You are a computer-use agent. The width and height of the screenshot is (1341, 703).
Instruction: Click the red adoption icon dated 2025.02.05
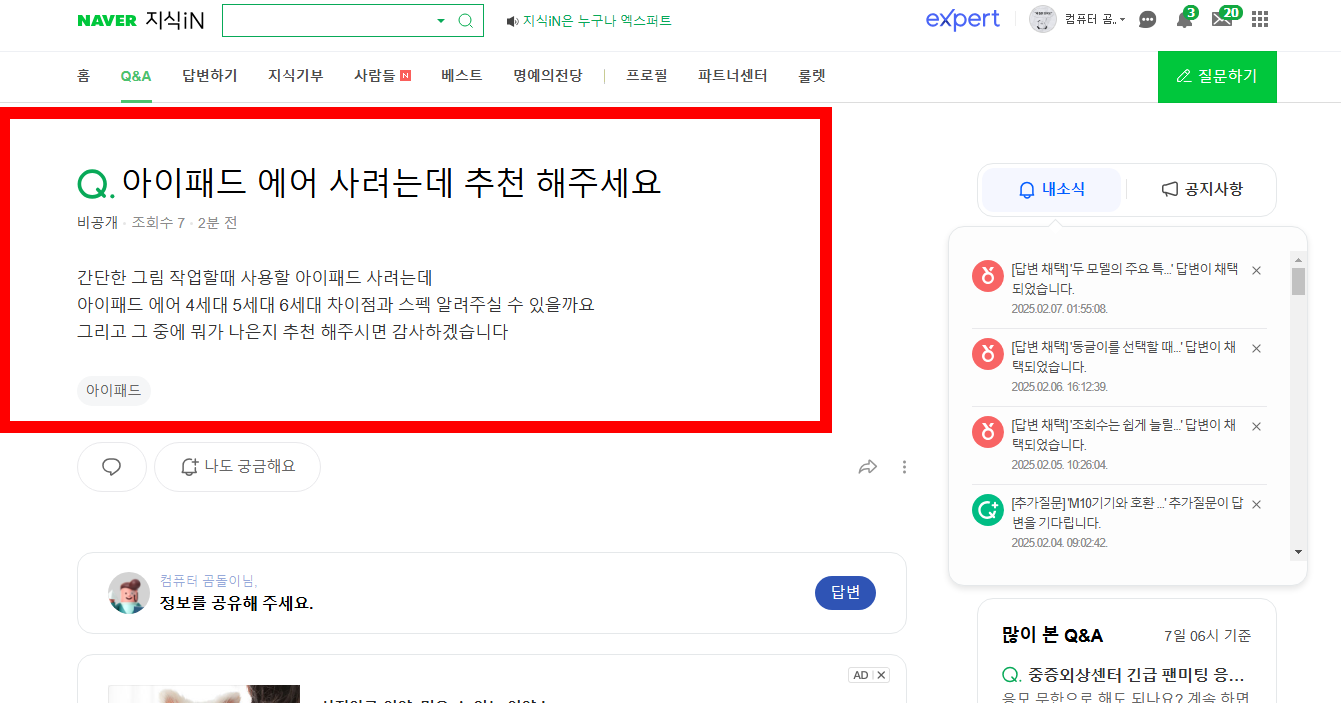(x=988, y=432)
